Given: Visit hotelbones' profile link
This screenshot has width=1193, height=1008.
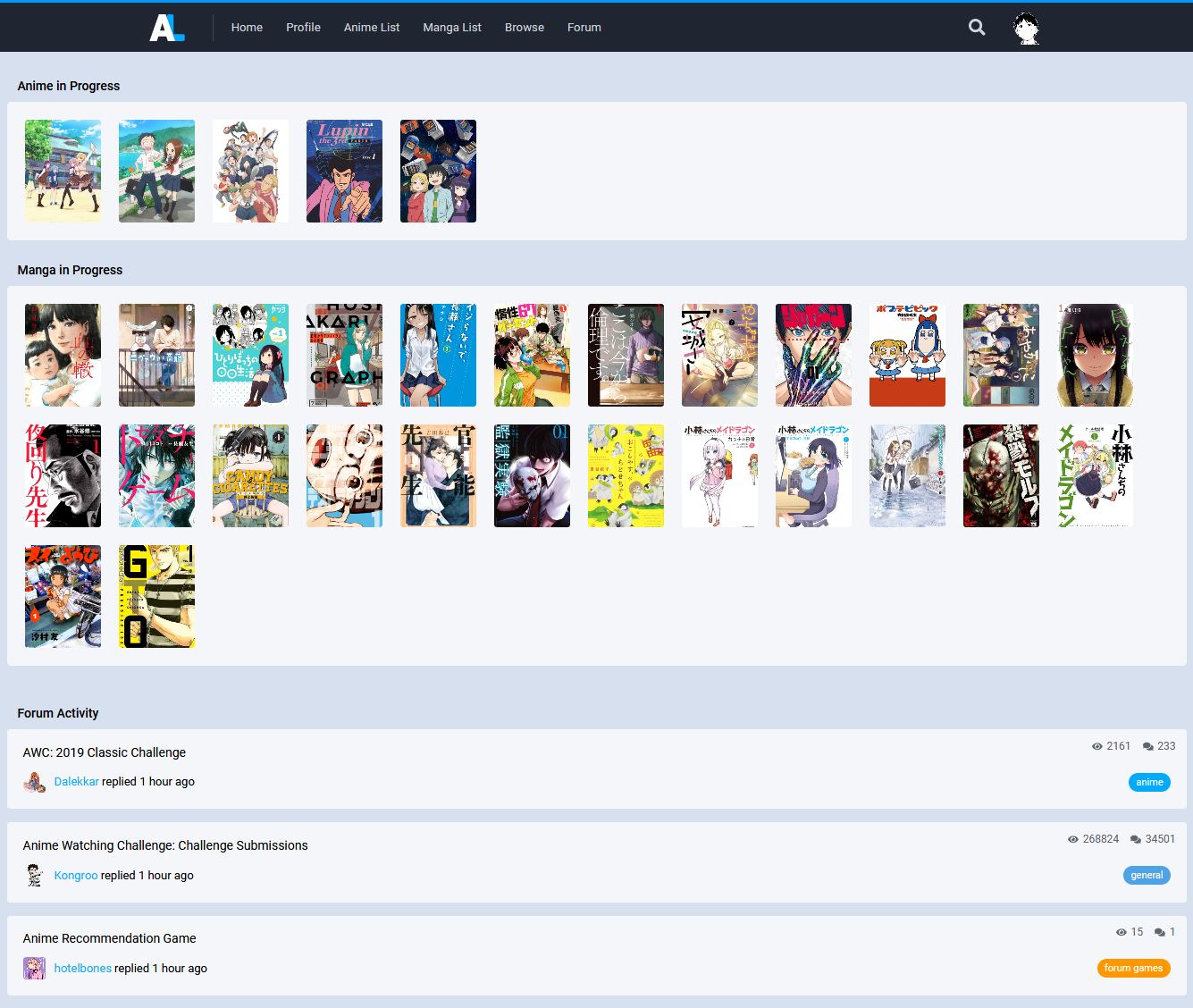Looking at the screenshot, I should (83, 968).
